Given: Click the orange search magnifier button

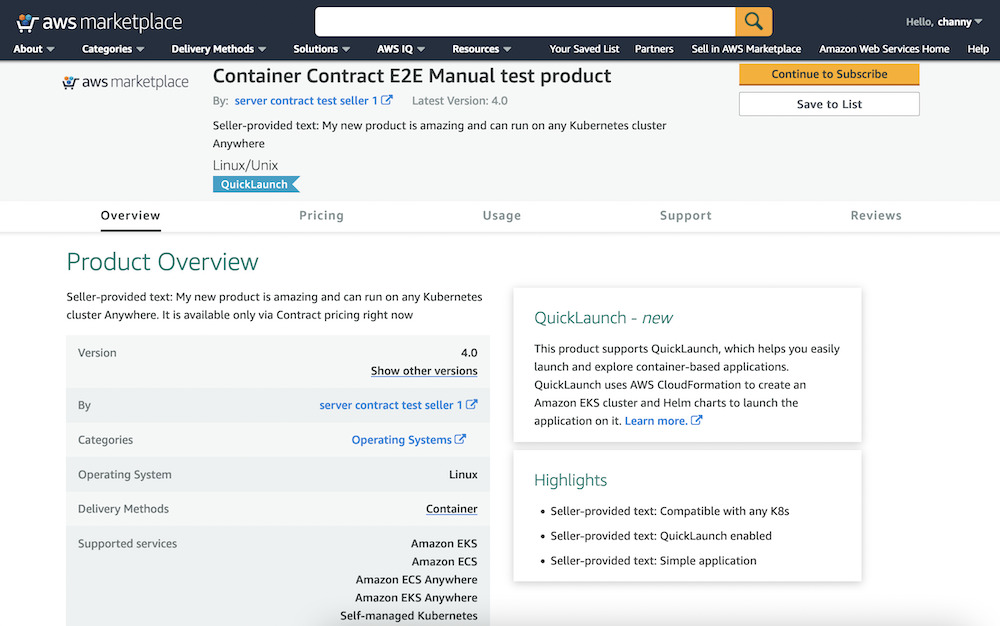Looking at the screenshot, I should tap(753, 21).
